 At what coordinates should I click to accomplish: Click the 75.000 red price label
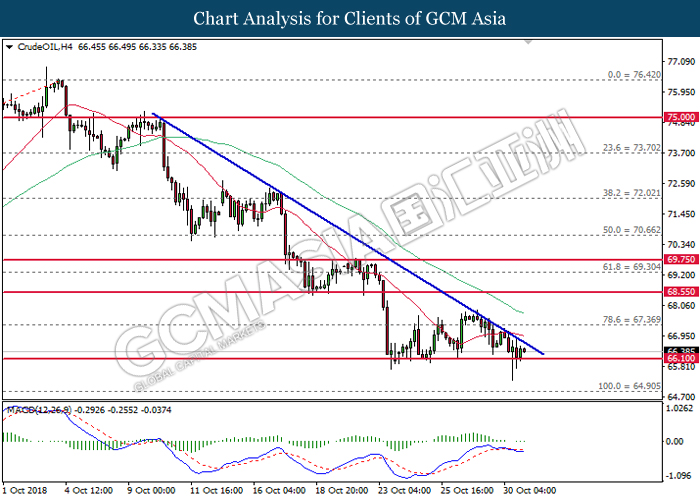tap(681, 117)
